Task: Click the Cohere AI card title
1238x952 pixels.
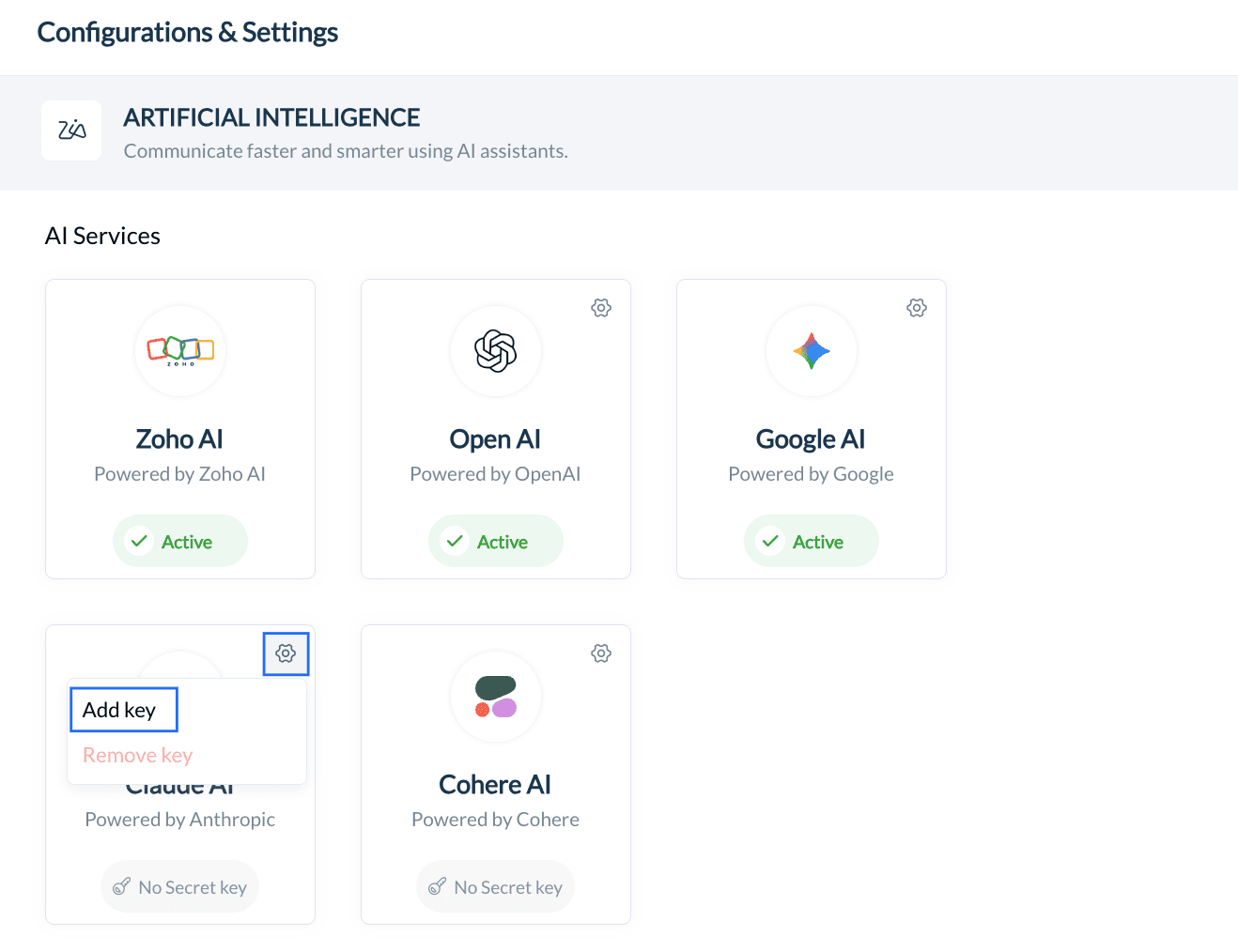Action: 495,785
